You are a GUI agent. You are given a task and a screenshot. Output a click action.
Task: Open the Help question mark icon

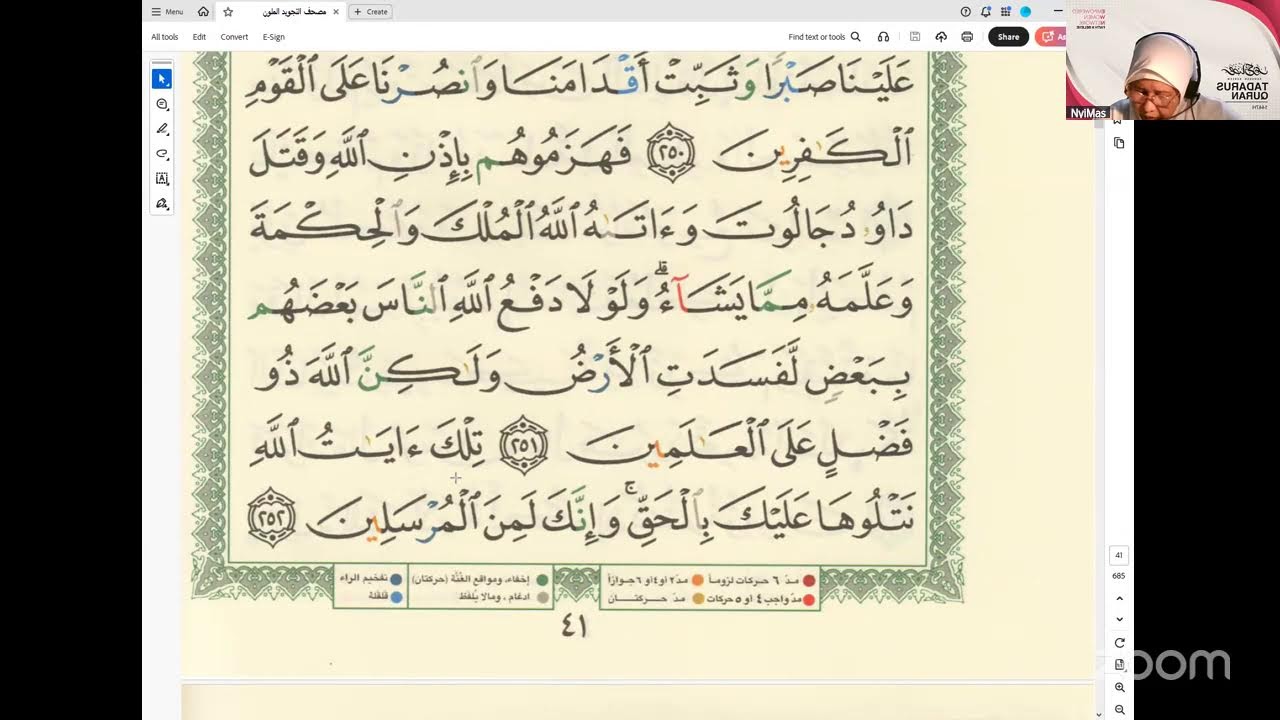[965, 12]
